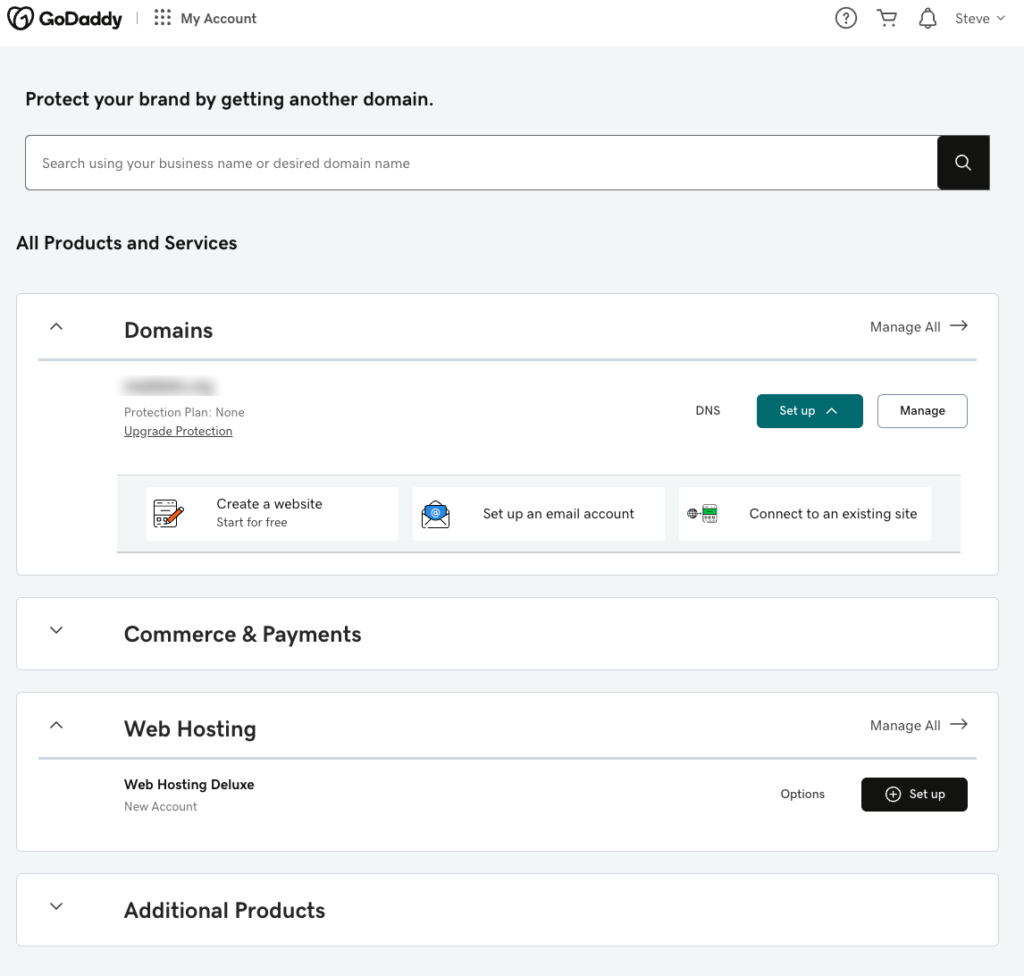Open the Steve account dropdown
The height and width of the screenshot is (976, 1024).
point(979,18)
